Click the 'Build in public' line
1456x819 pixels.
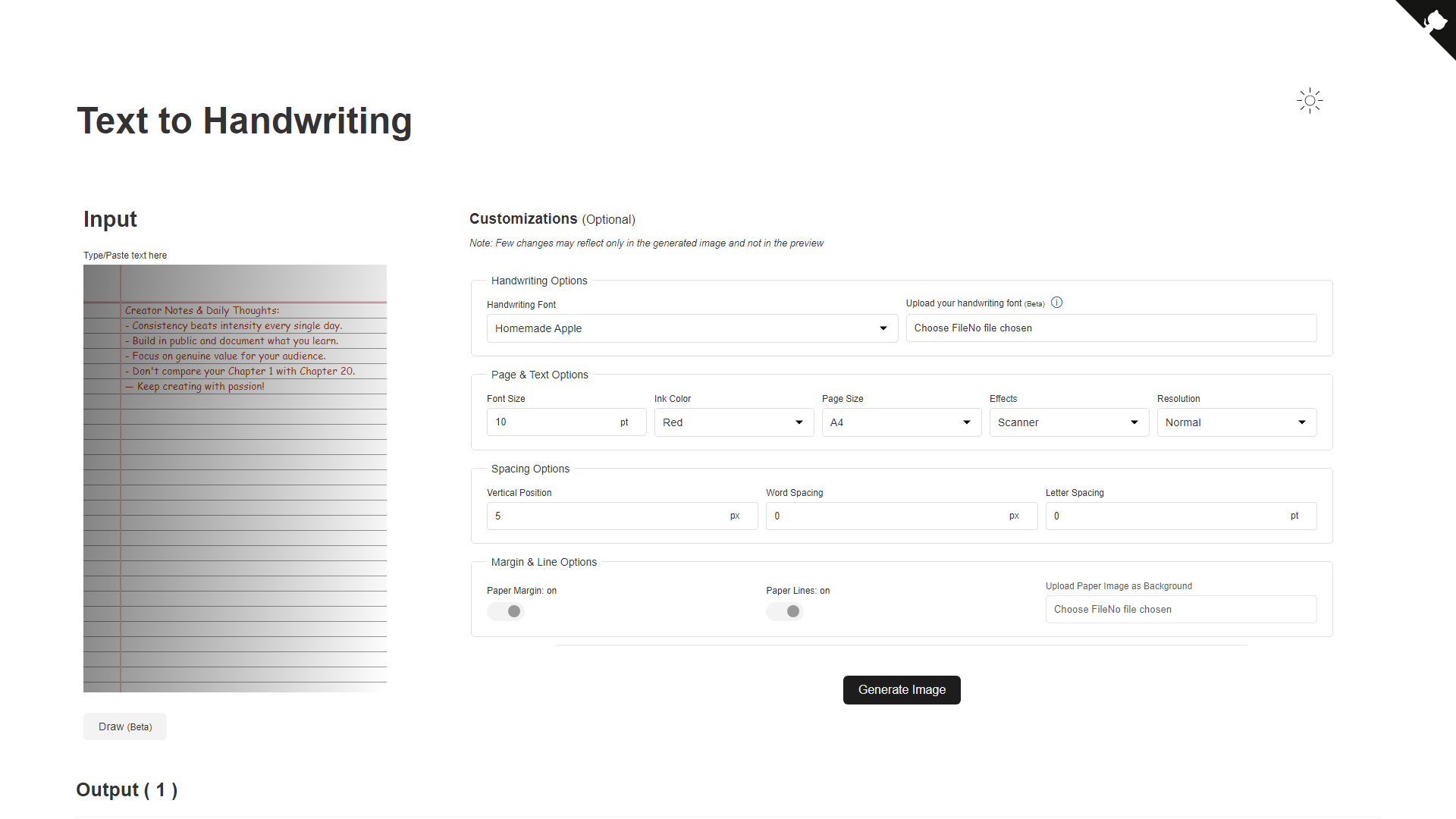pos(231,341)
